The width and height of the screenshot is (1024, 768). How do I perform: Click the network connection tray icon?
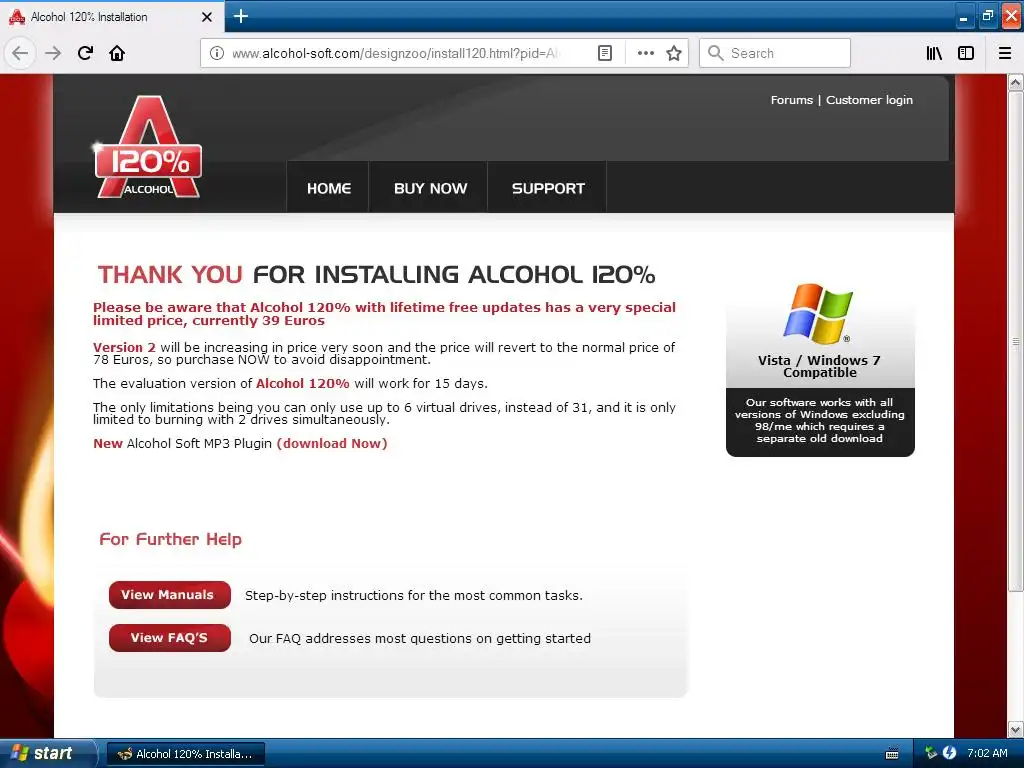931,753
